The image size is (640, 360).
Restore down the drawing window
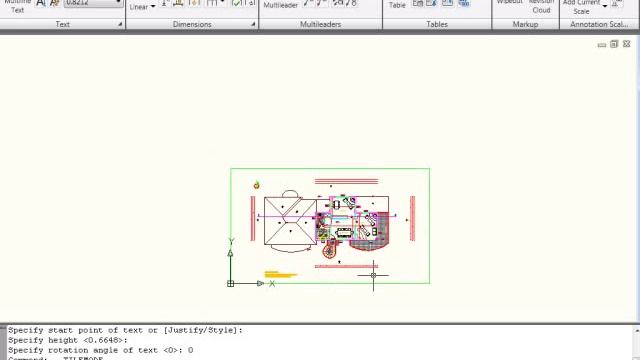[614, 44]
